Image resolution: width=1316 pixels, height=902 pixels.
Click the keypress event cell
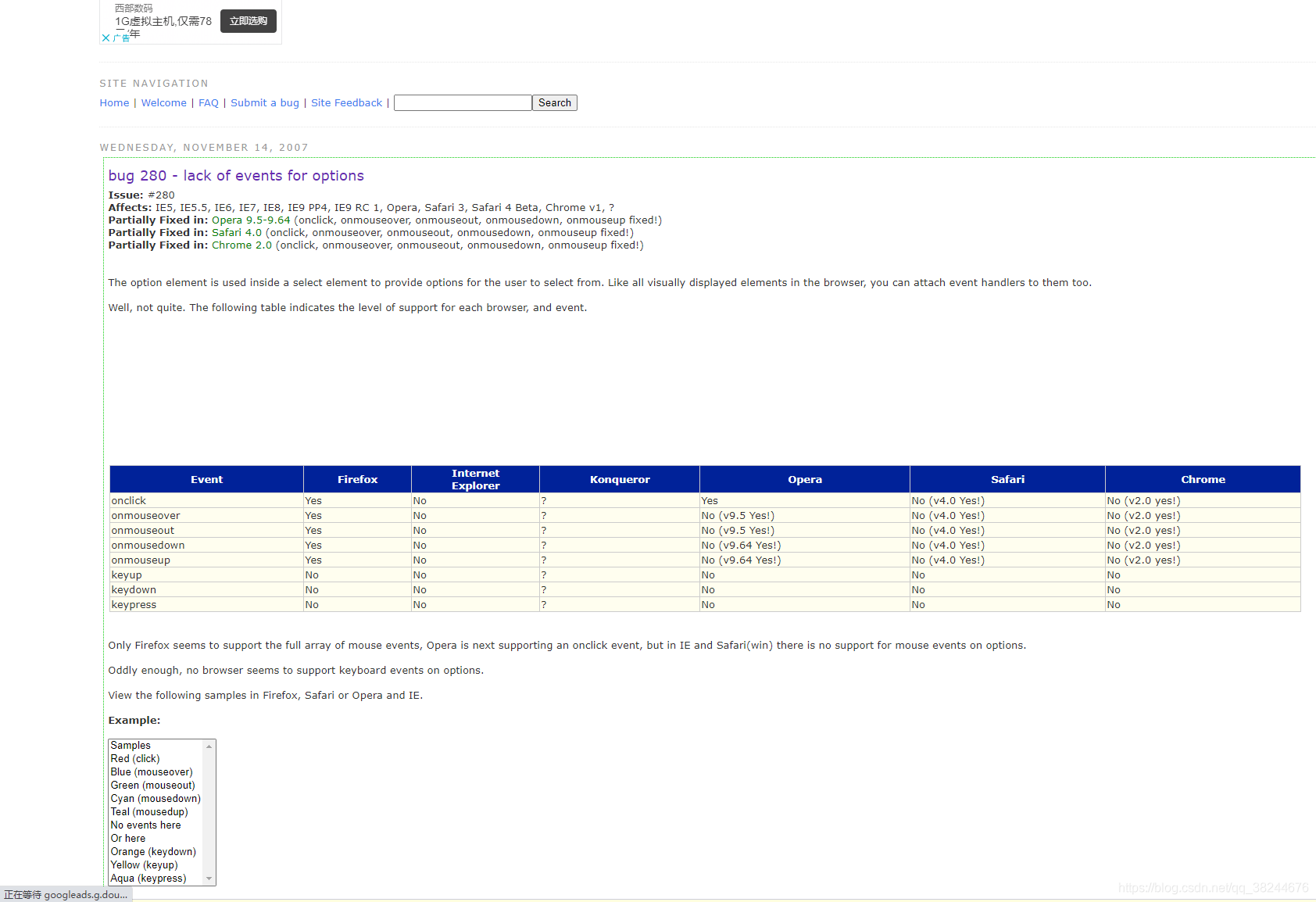pos(207,605)
